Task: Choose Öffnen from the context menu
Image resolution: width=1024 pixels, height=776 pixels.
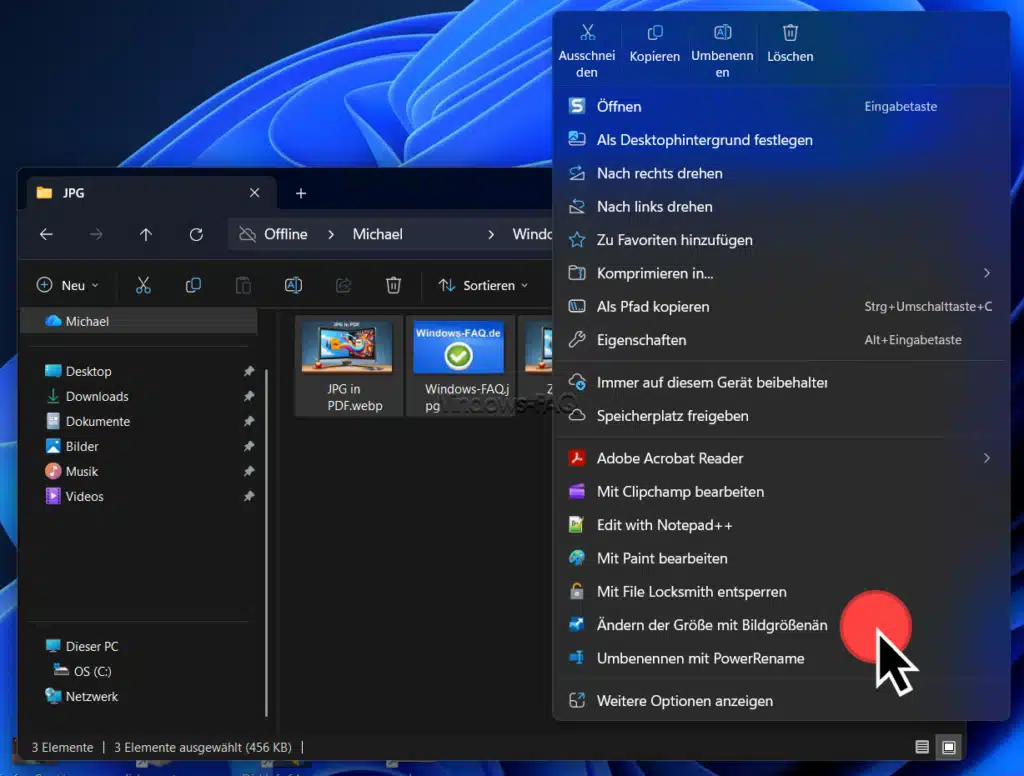Action: (x=781, y=106)
